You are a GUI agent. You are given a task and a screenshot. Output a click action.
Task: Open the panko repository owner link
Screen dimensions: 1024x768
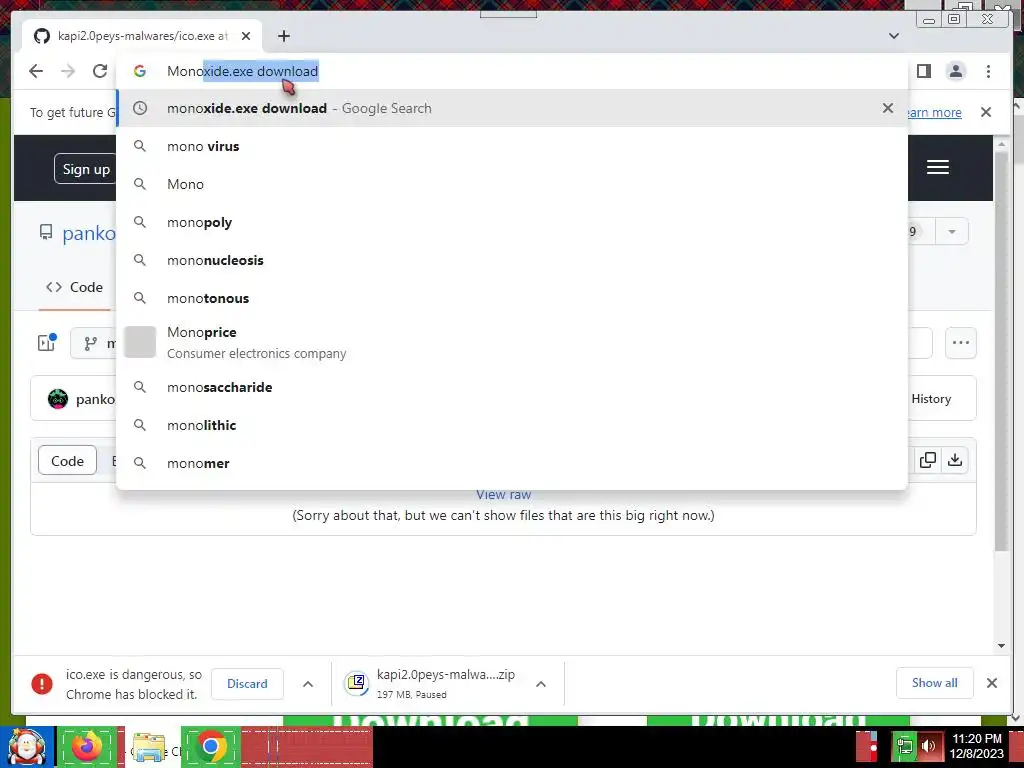click(89, 233)
